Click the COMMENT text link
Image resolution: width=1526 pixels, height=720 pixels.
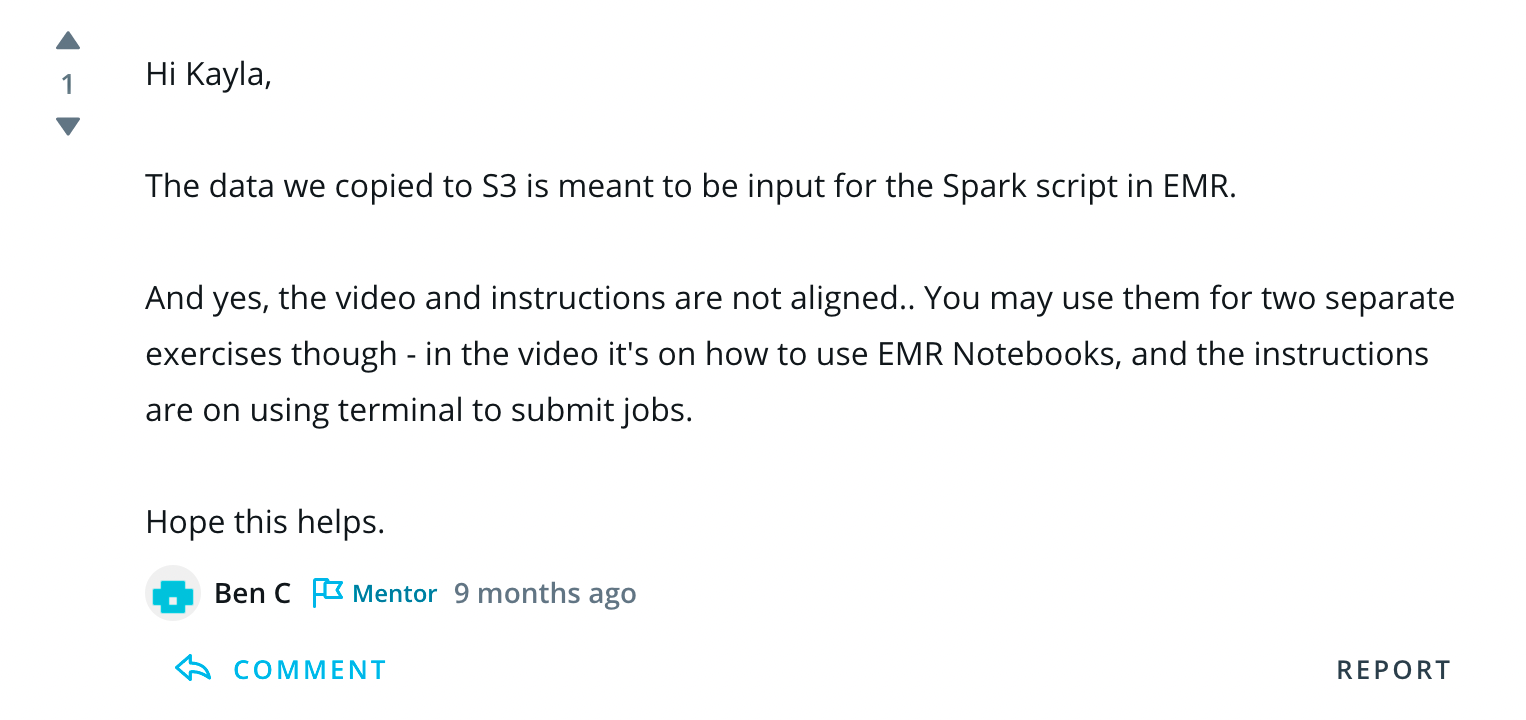pos(310,670)
